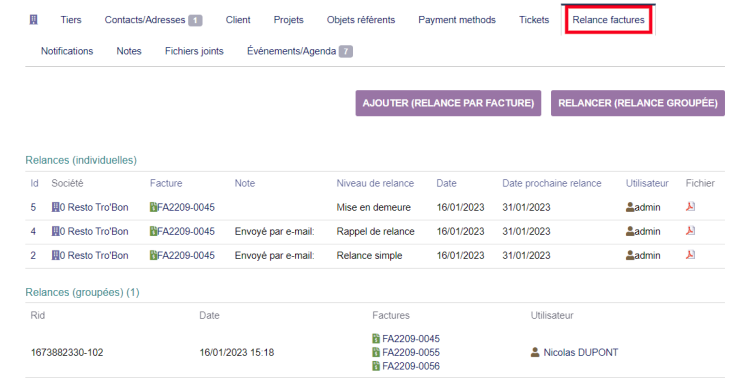Viewport: 749px width, 390px height.
Task: Open the Tiers tab
Action: [x=71, y=20]
